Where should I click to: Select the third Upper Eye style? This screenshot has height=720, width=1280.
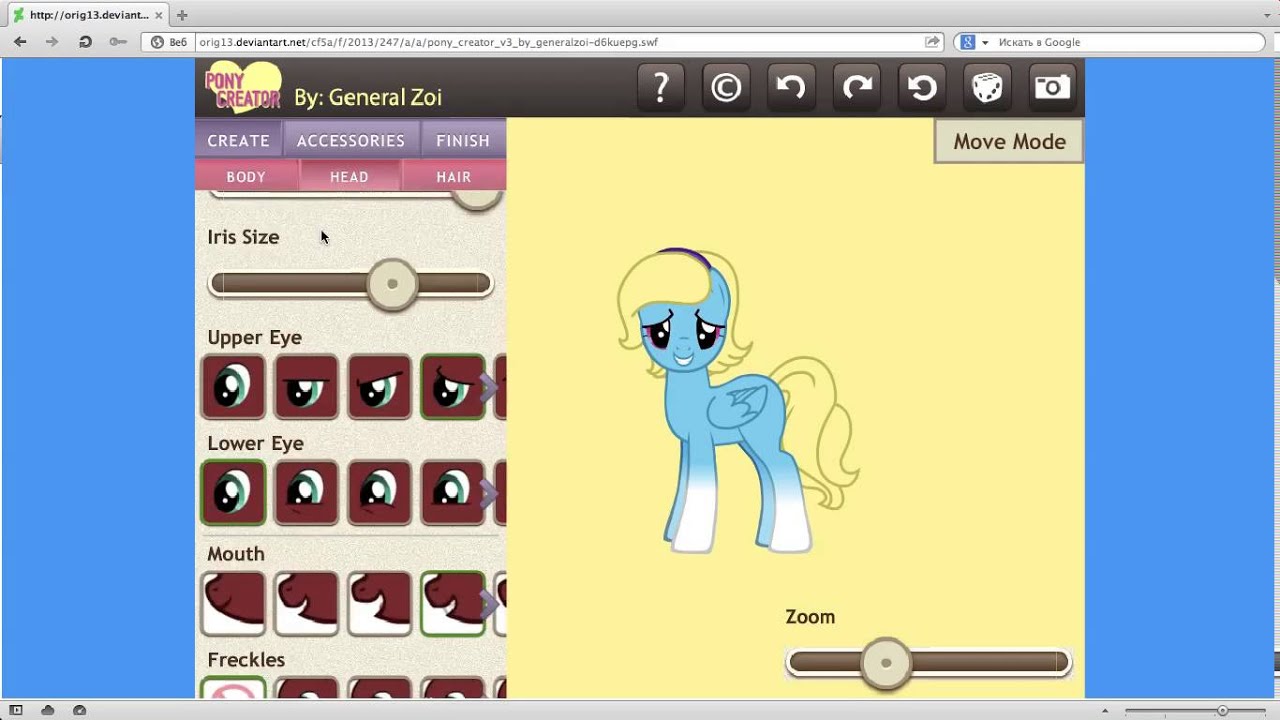(x=379, y=387)
